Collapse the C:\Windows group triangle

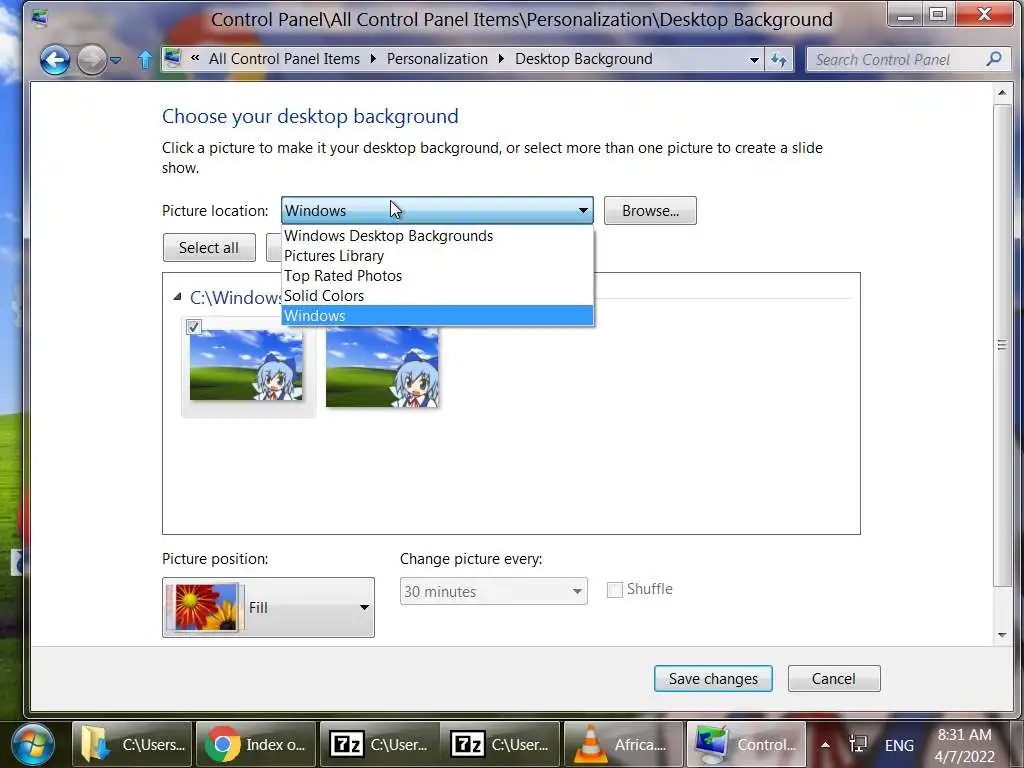177,297
